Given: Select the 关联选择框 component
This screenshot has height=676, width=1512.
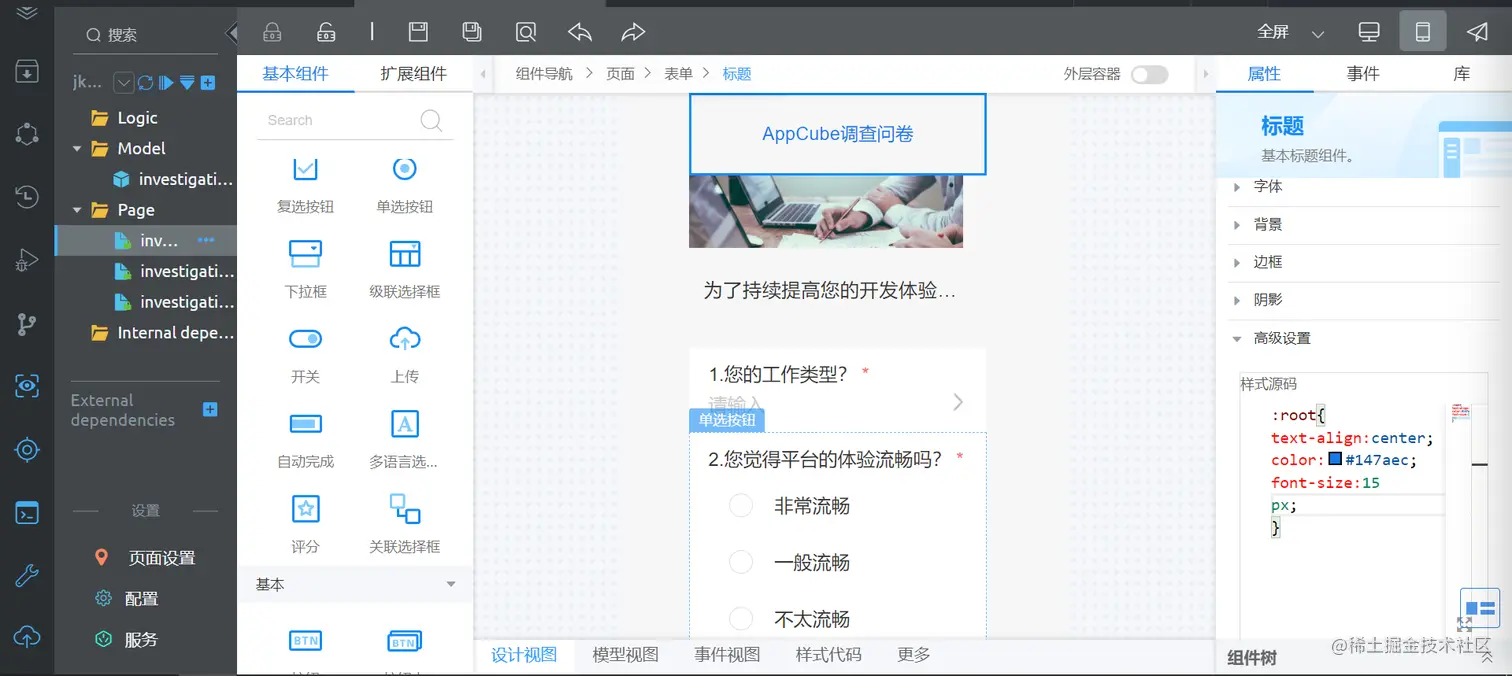Looking at the screenshot, I should (x=405, y=525).
